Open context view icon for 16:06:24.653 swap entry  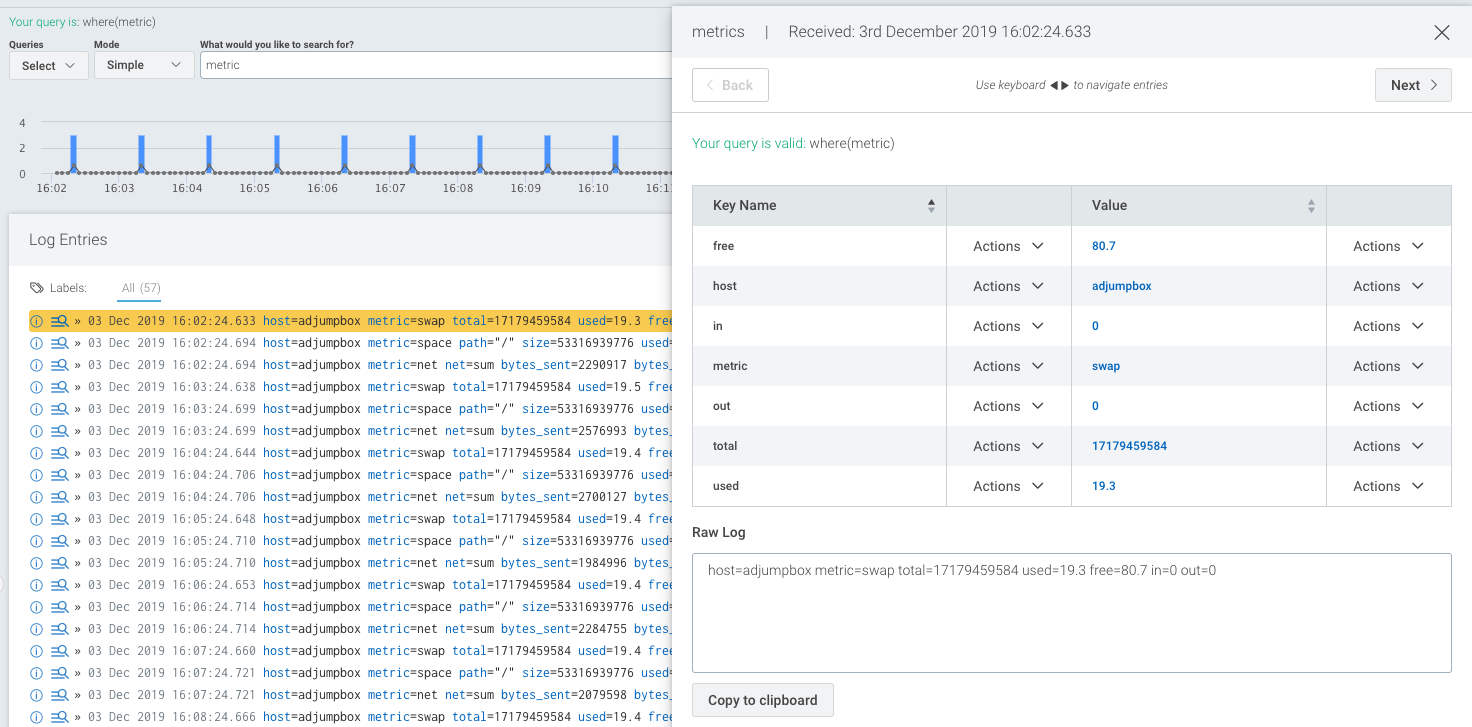coord(59,585)
